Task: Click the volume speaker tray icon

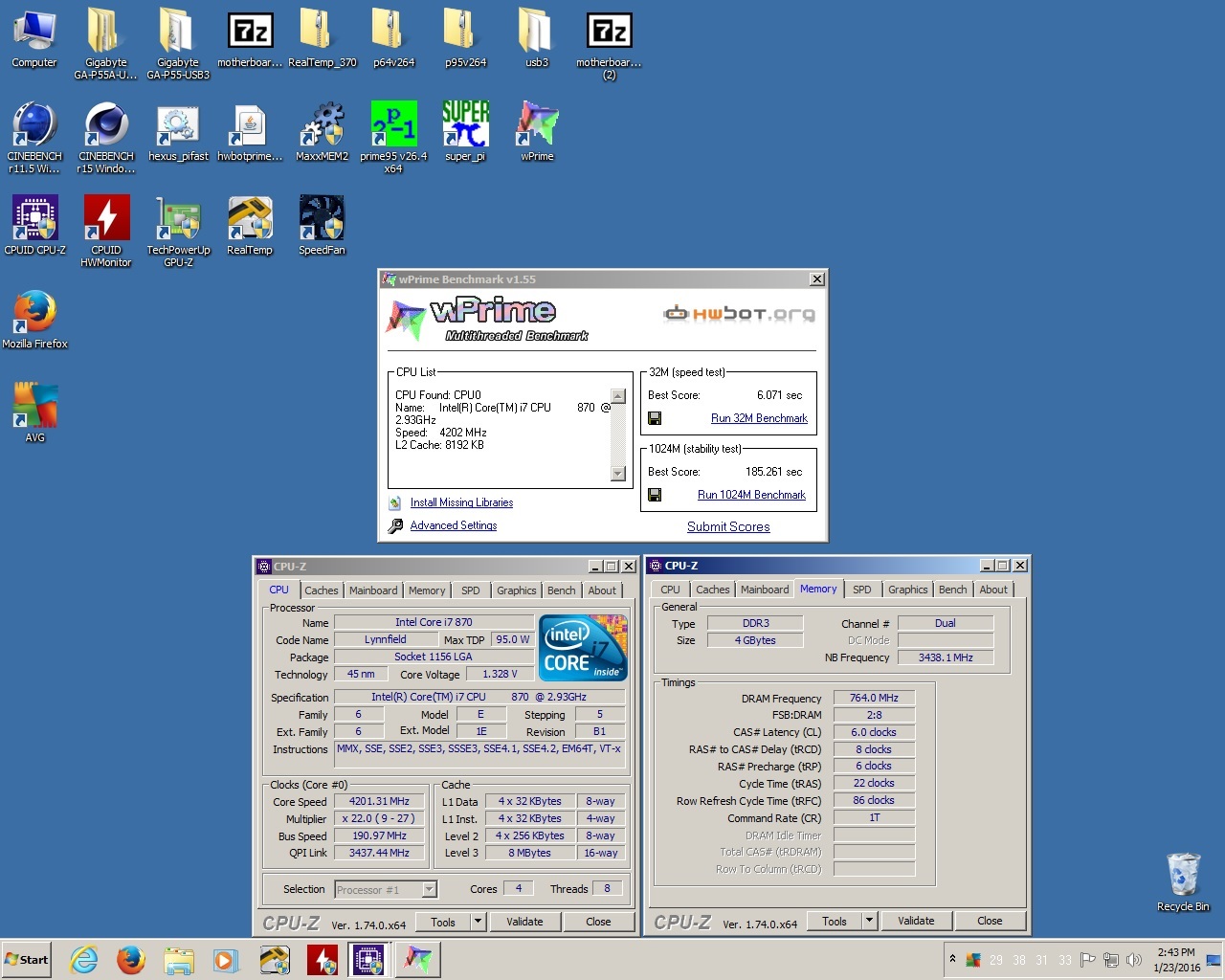Action: (1134, 960)
